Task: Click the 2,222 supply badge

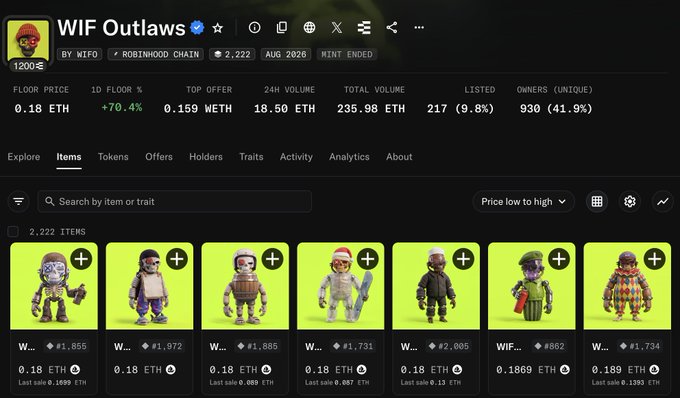Action: [232, 54]
